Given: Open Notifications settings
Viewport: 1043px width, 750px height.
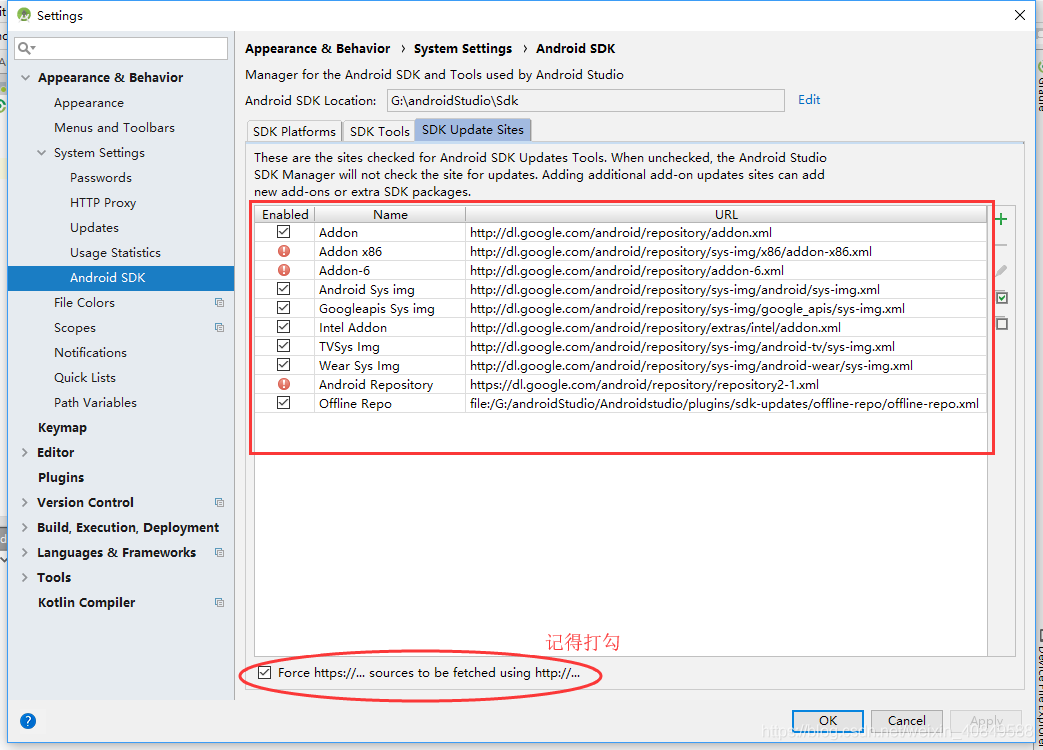Looking at the screenshot, I should 90,352.
